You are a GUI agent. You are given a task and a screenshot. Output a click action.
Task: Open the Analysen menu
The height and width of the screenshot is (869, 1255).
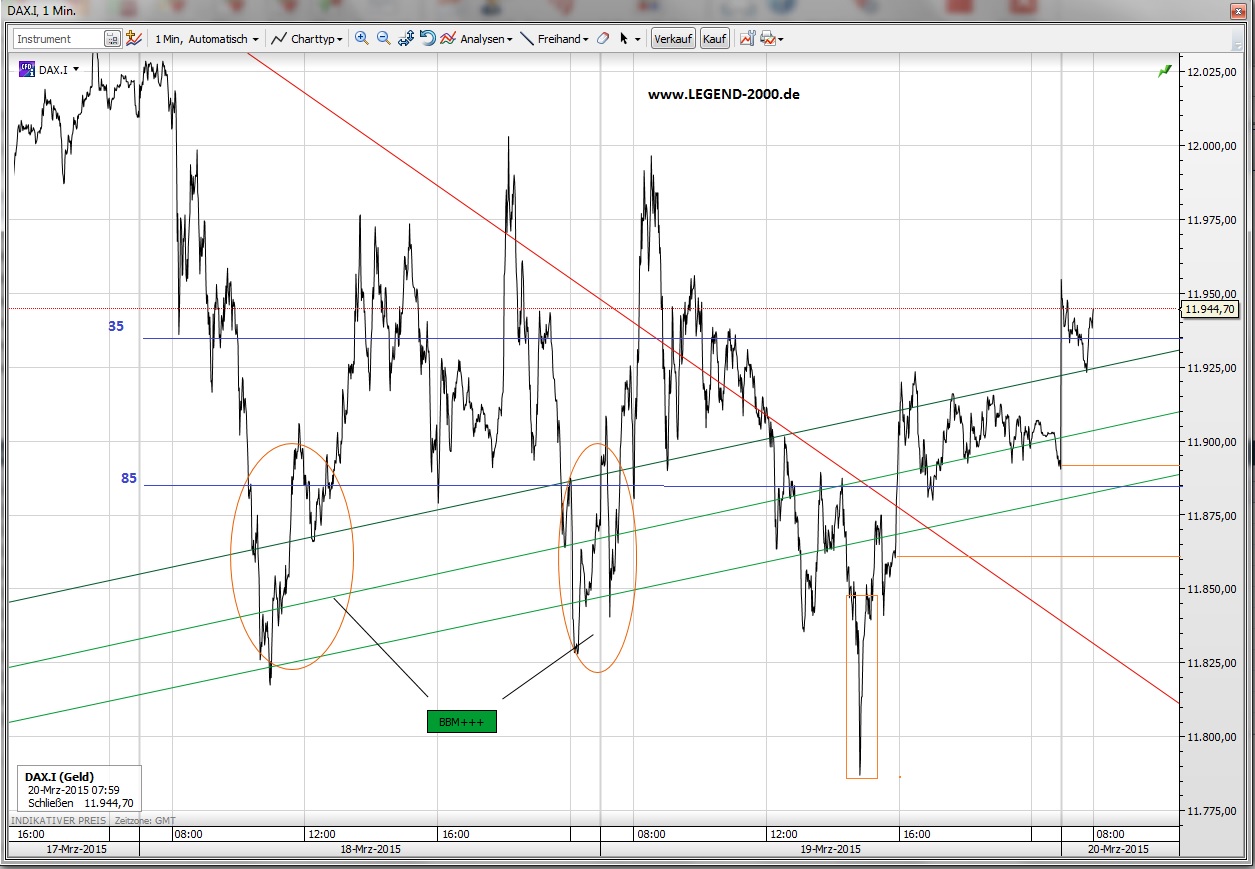click(x=482, y=38)
